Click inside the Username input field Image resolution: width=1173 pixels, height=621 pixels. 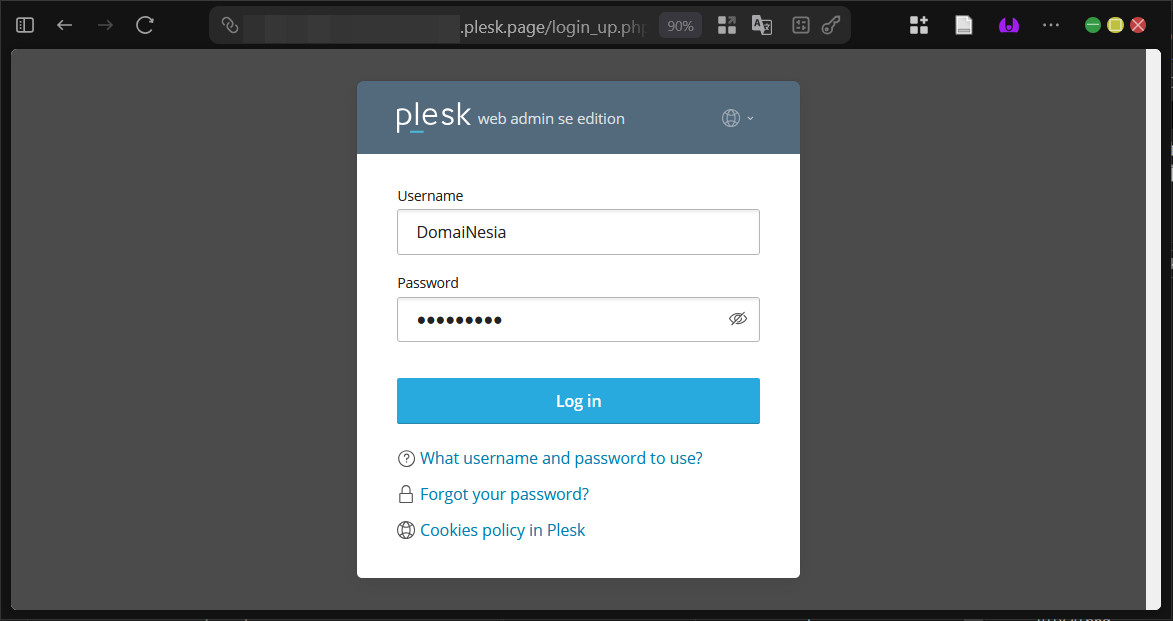[x=578, y=232]
